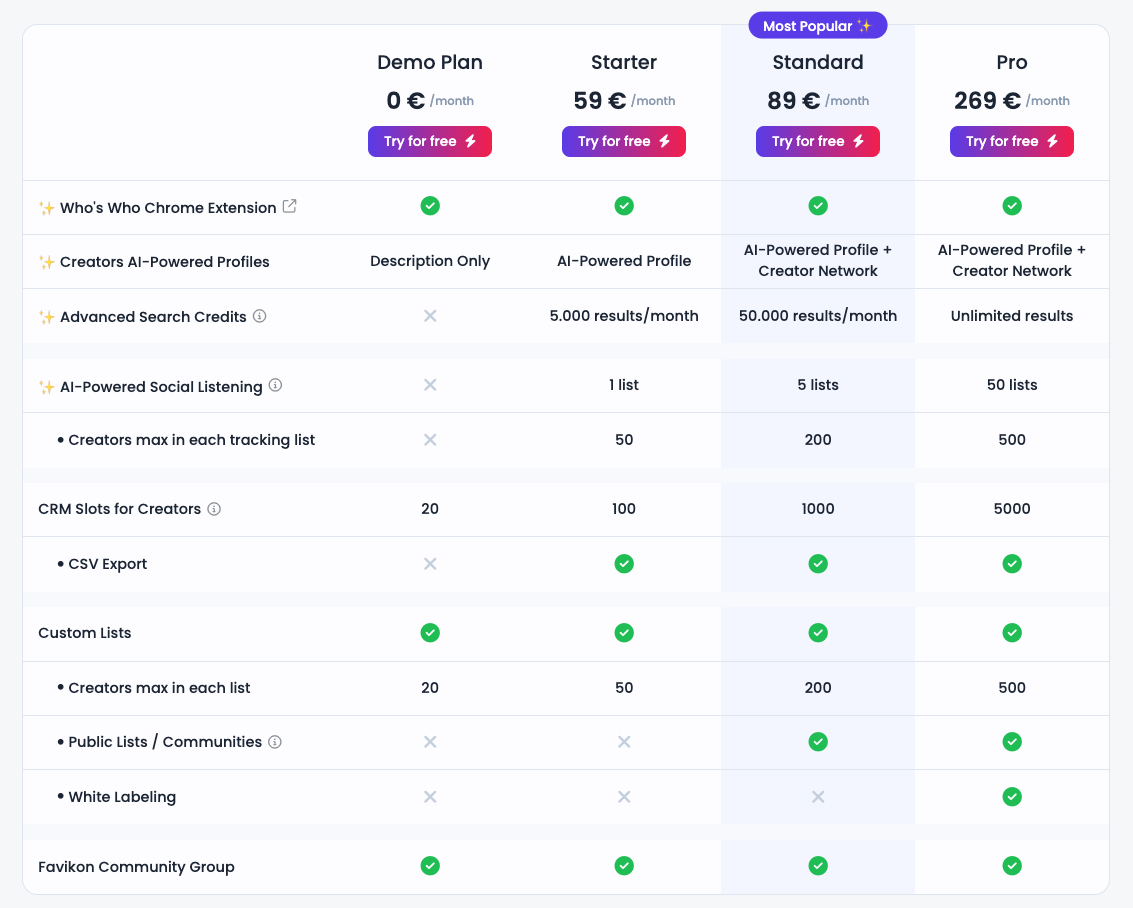The width and height of the screenshot is (1133, 908).
Task: Start the Standard plan free trial
Action: 817,142
